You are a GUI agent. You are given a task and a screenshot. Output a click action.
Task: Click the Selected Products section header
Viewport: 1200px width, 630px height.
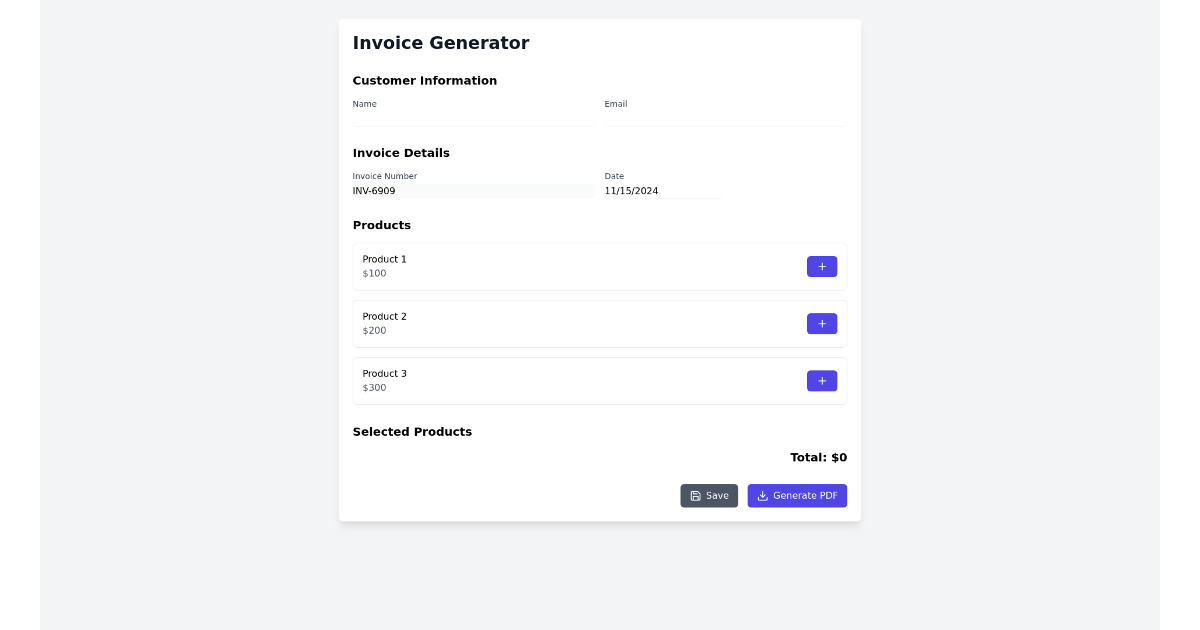coord(412,431)
